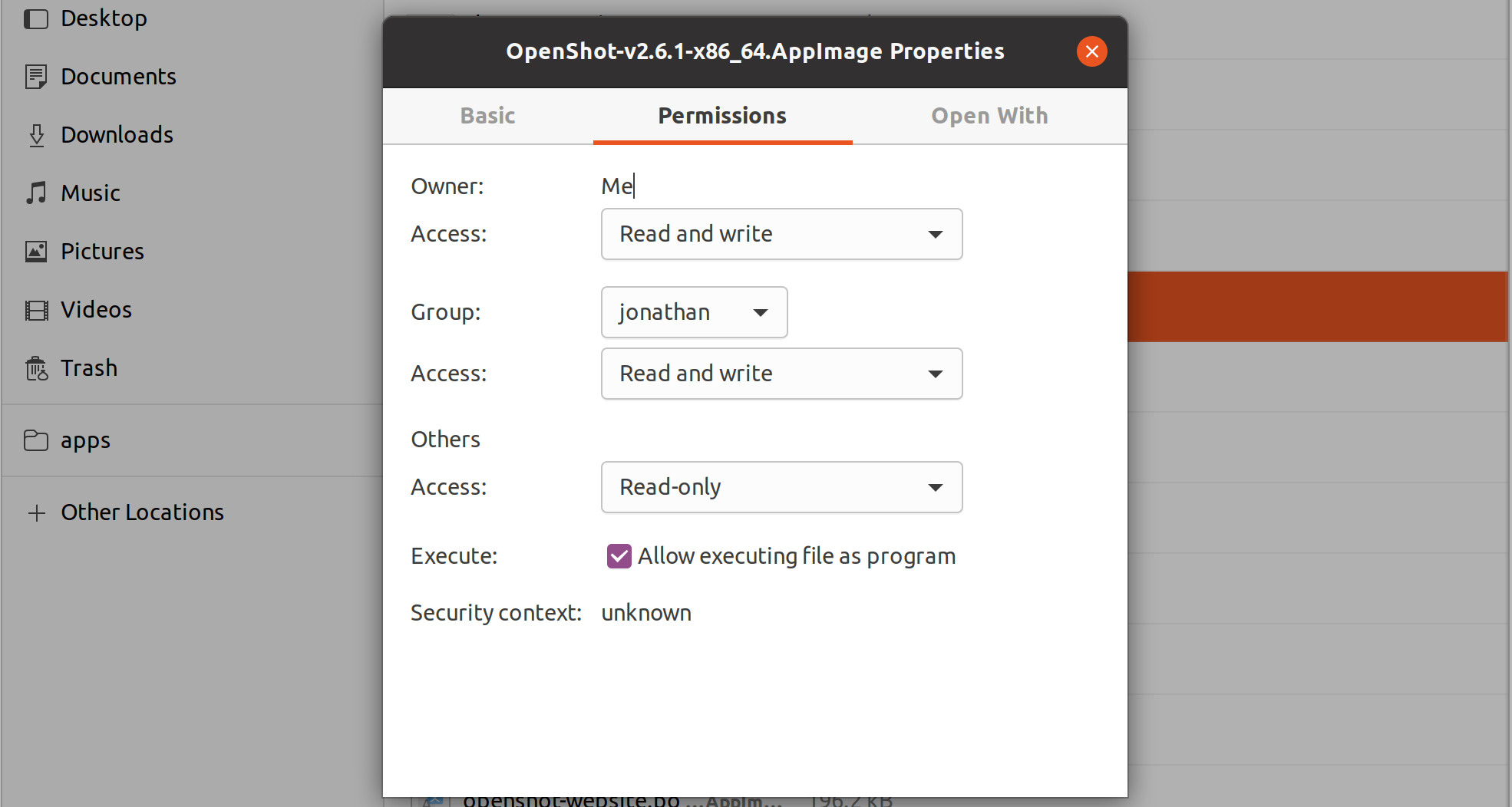The width and height of the screenshot is (1512, 807).
Task: Open the Downloads folder in the sidebar
Action: click(117, 134)
